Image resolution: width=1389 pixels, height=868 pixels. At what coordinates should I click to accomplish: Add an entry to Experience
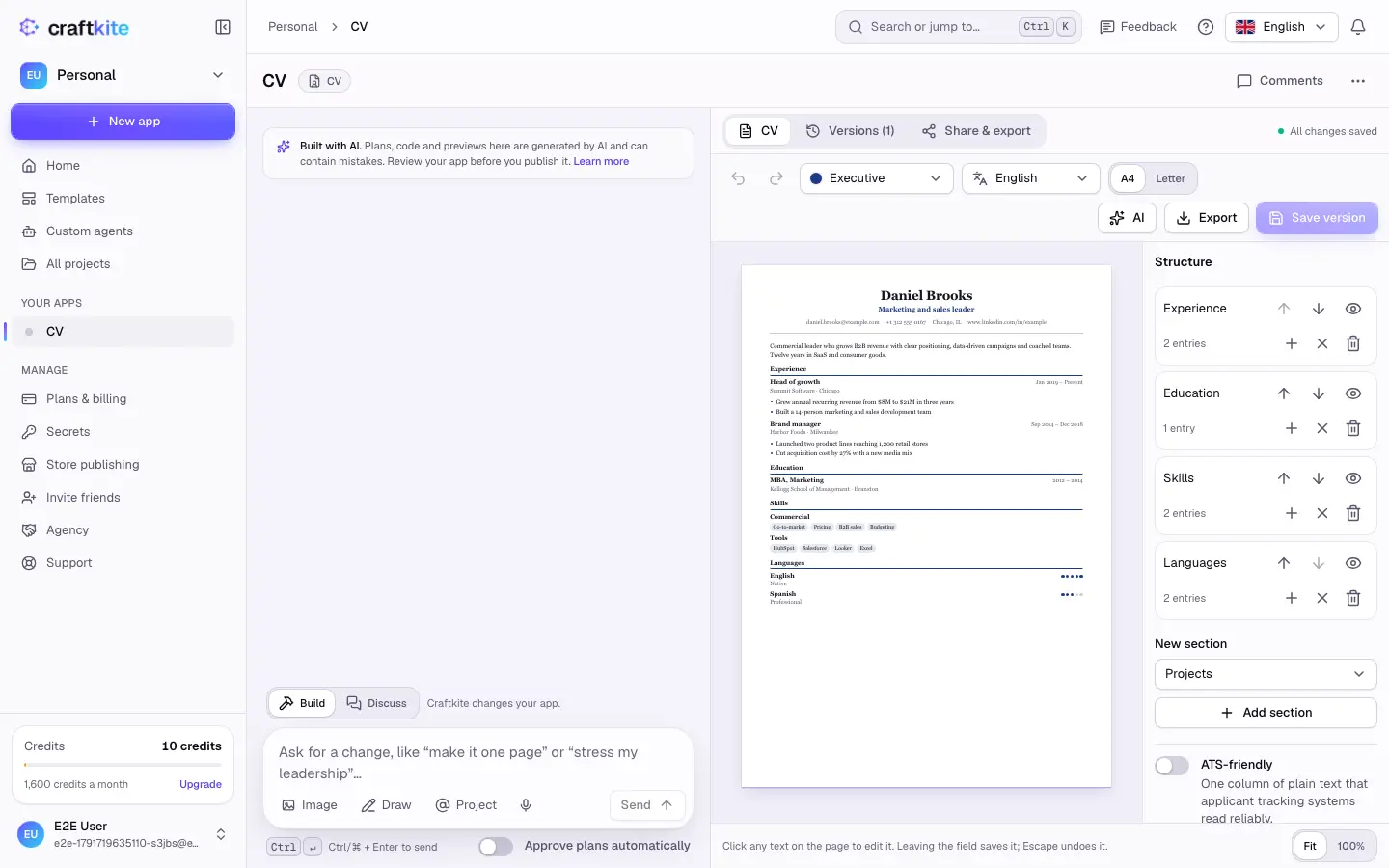tap(1292, 343)
